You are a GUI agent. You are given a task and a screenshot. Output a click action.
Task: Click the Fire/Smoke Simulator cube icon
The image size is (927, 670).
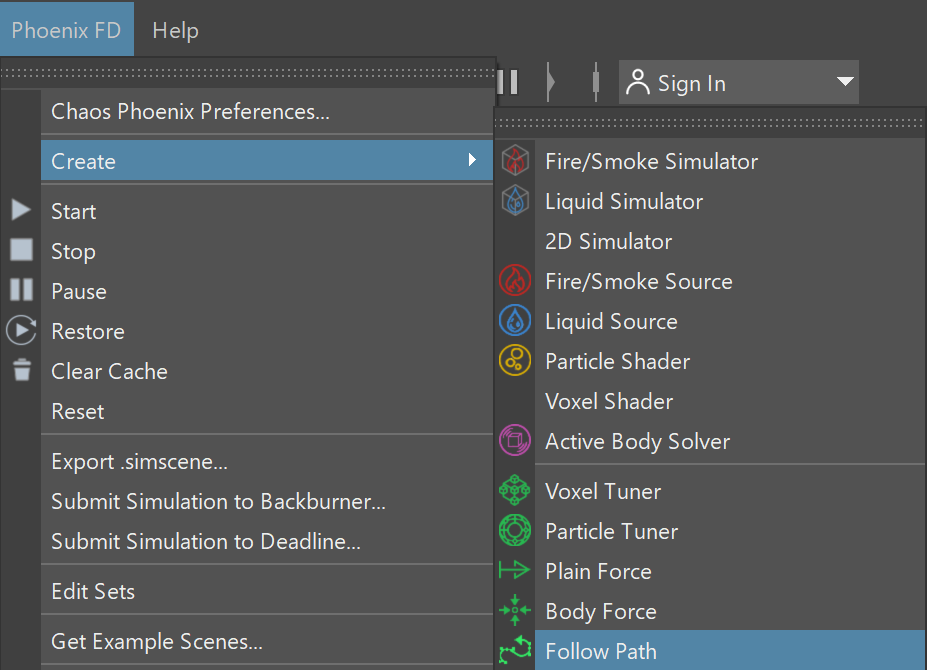click(515, 161)
